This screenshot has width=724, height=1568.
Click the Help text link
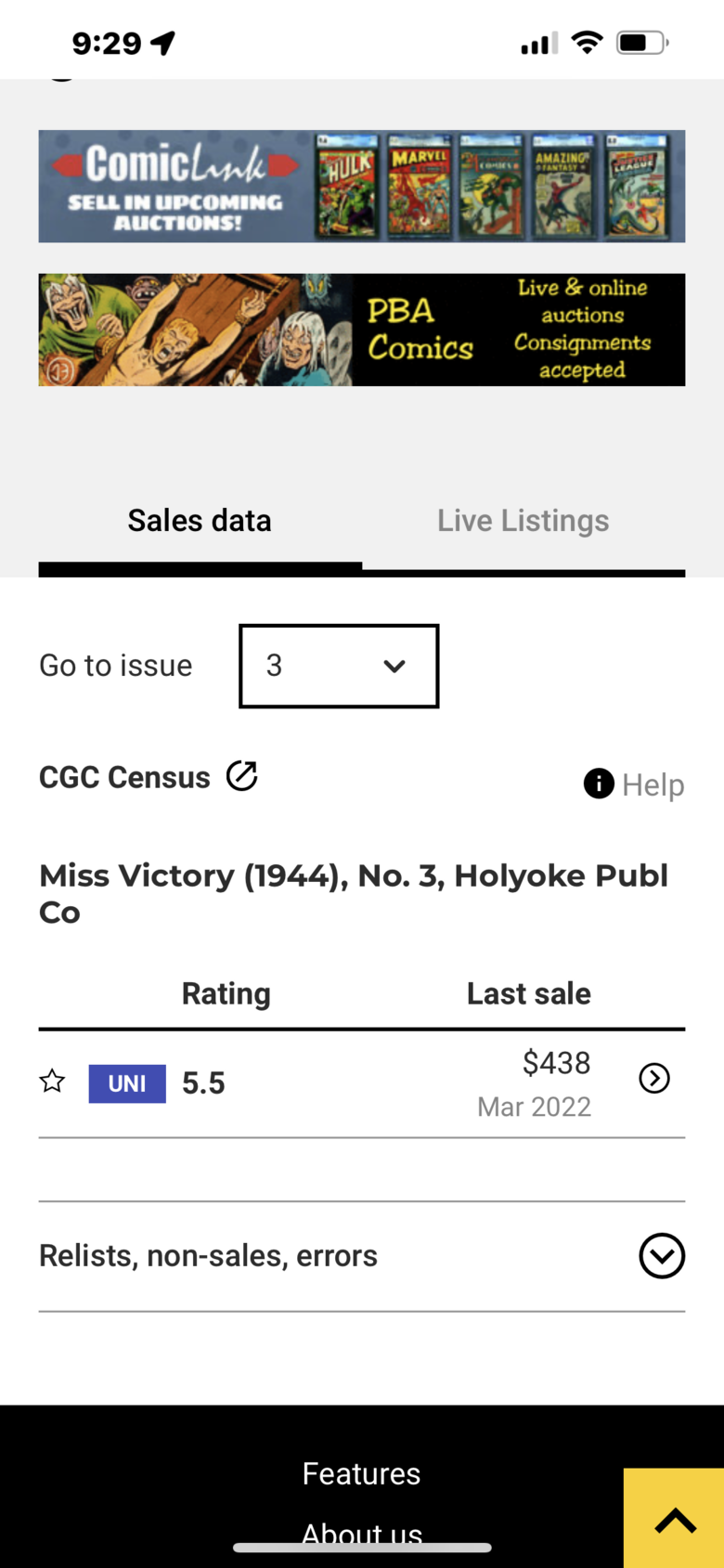pos(653,784)
